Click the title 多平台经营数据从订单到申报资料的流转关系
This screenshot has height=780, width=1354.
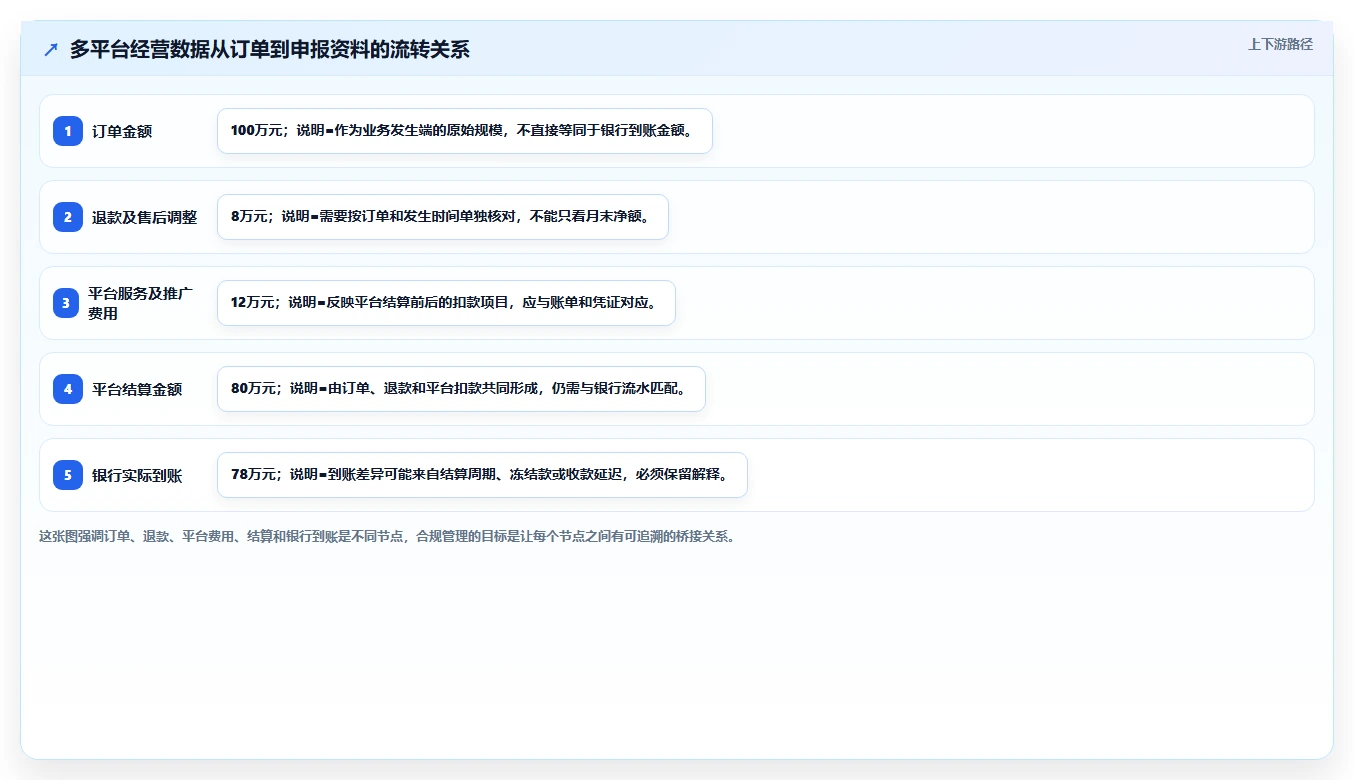coord(269,49)
